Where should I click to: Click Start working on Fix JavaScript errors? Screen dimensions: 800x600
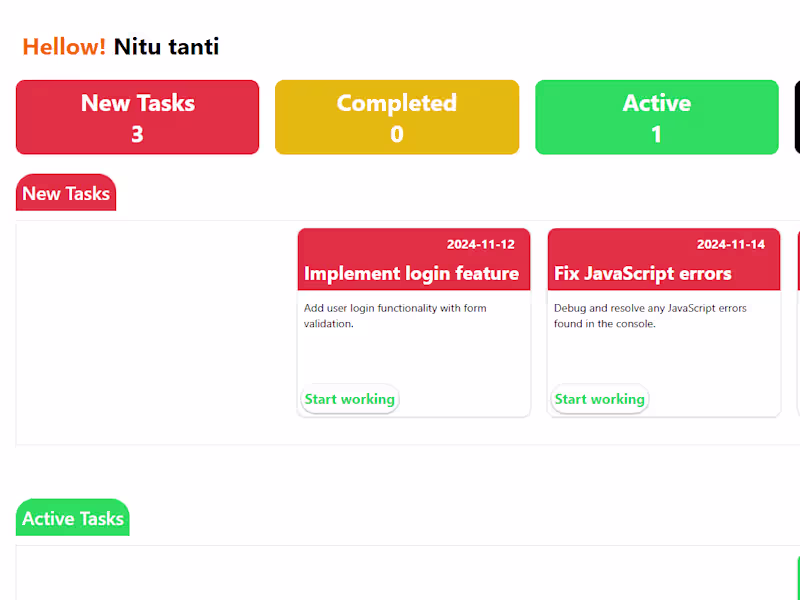[x=599, y=399]
